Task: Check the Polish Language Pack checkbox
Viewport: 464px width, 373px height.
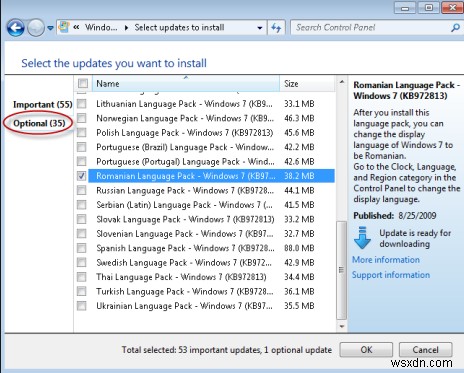Action: coord(81,133)
